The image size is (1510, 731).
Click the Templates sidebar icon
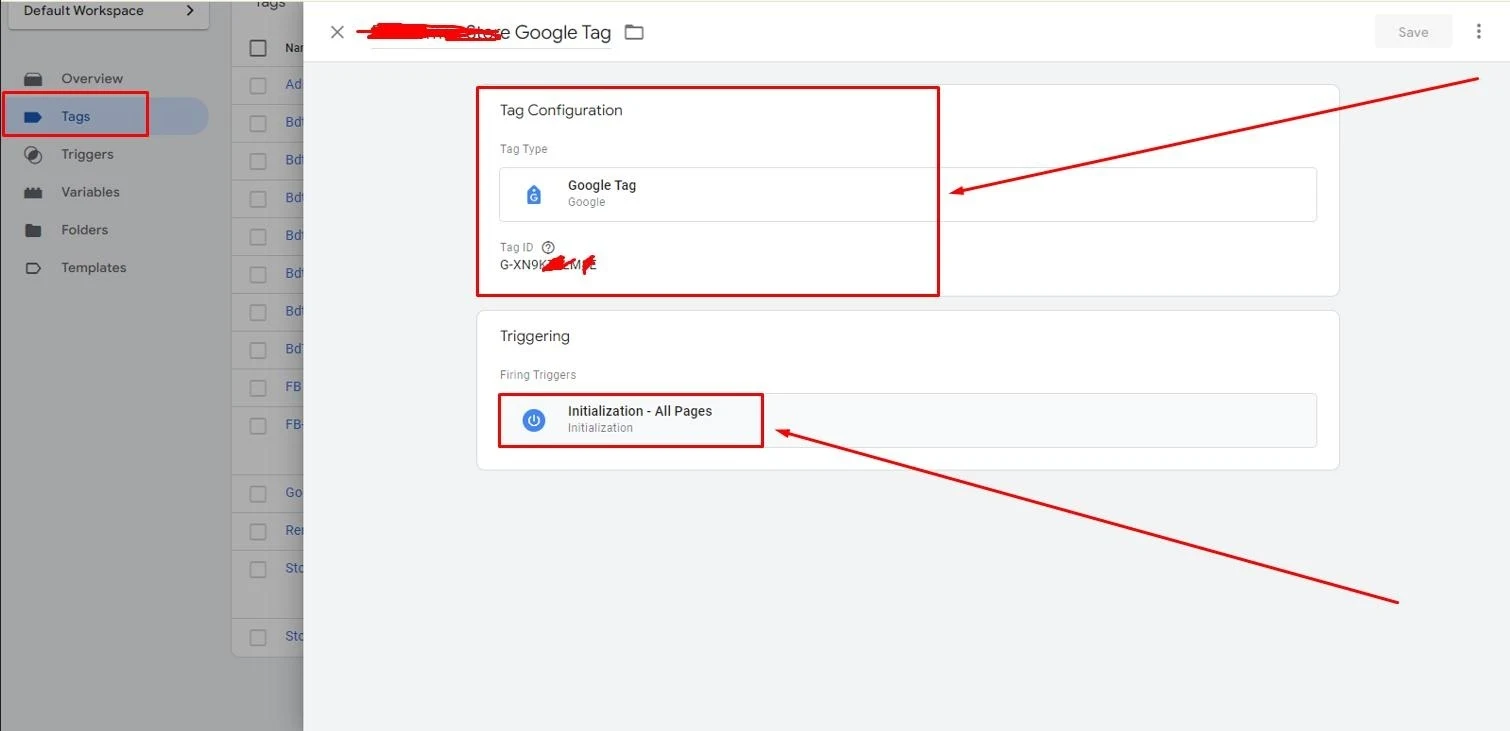coord(33,268)
